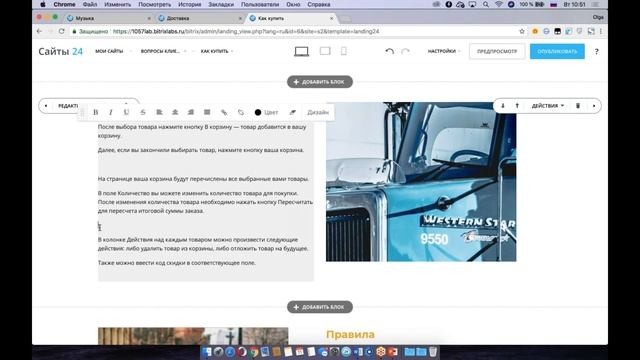Image resolution: width=640 pixels, height=360 pixels.
Task: Click the Правила heading
Action: click(350, 335)
